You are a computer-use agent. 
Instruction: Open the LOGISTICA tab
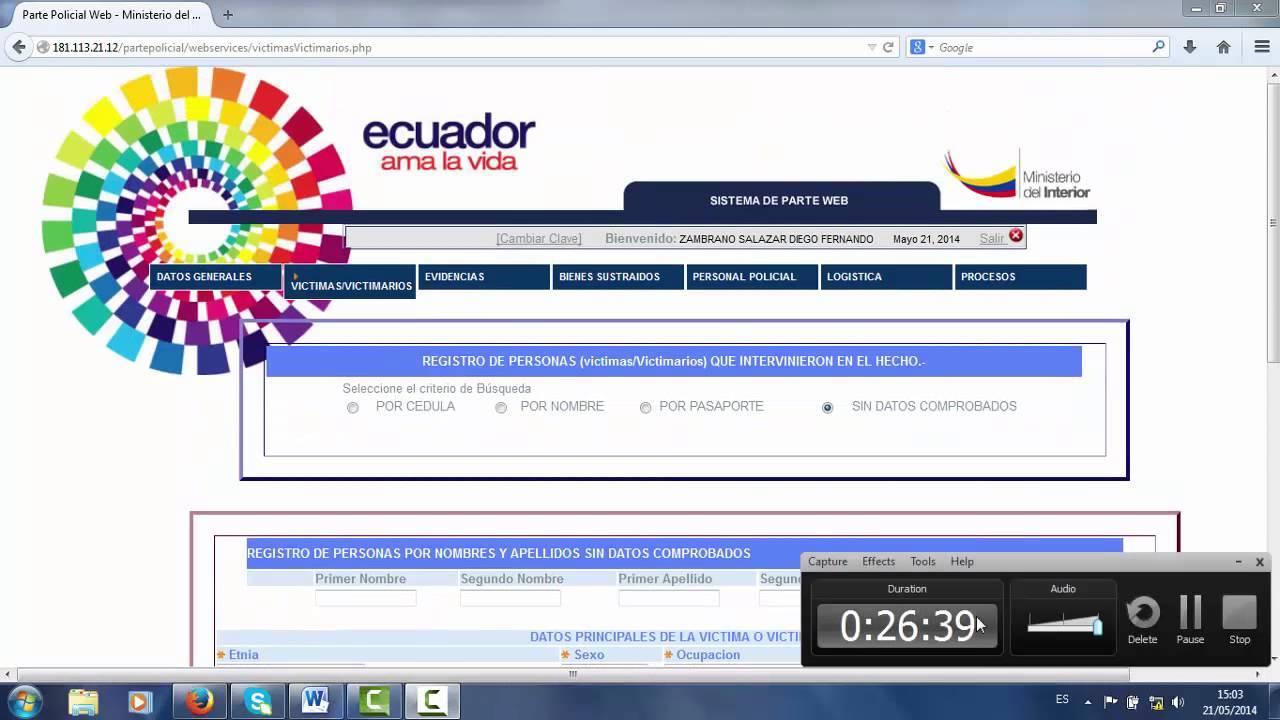[x=886, y=277]
